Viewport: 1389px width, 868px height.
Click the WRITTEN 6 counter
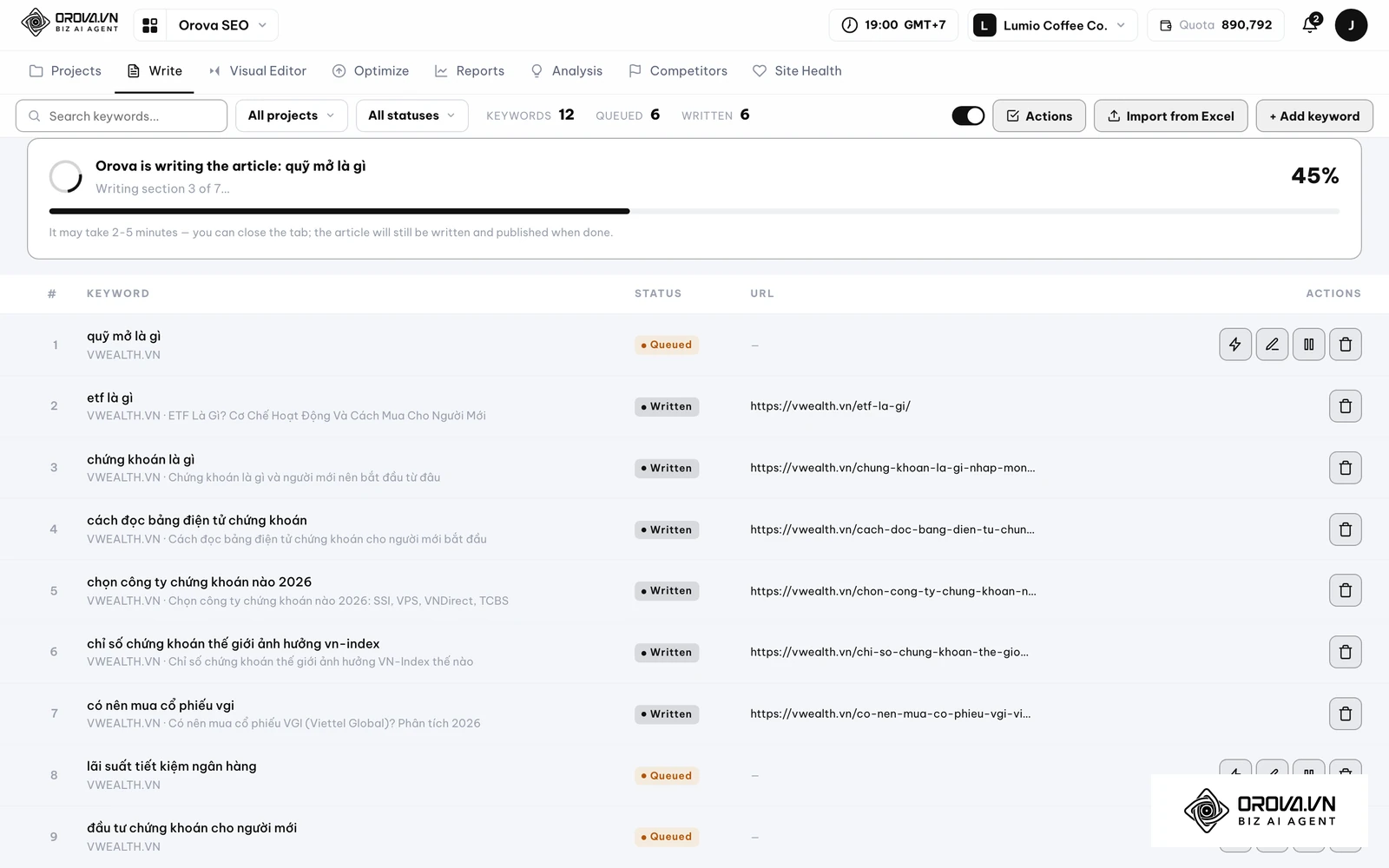715,115
